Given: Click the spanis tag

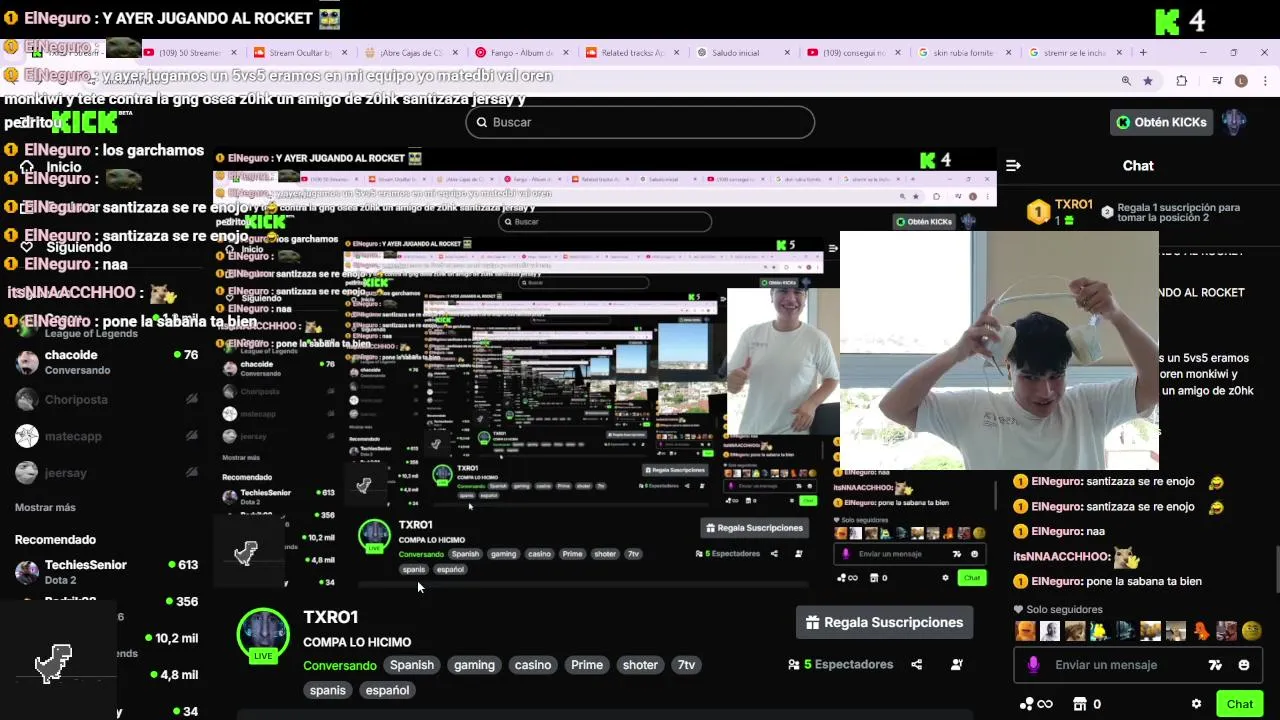Looking at the screenshot, I should [x=327, y=690].
